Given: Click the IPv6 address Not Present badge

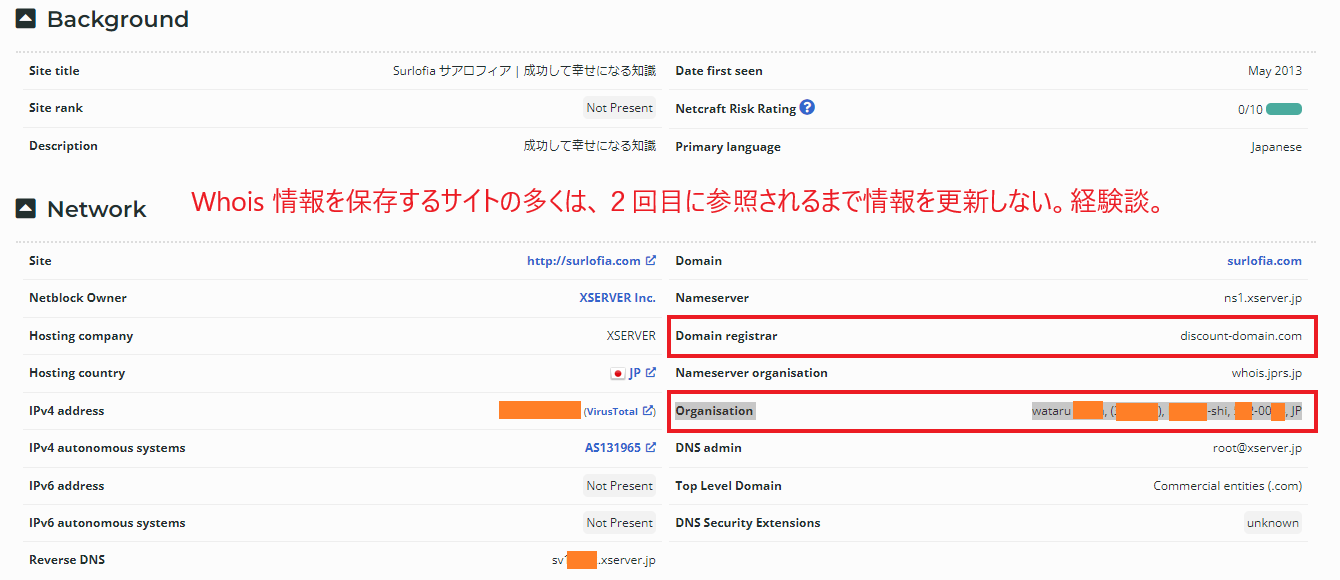Looking at the screenshot, I should tap(619, 486).
